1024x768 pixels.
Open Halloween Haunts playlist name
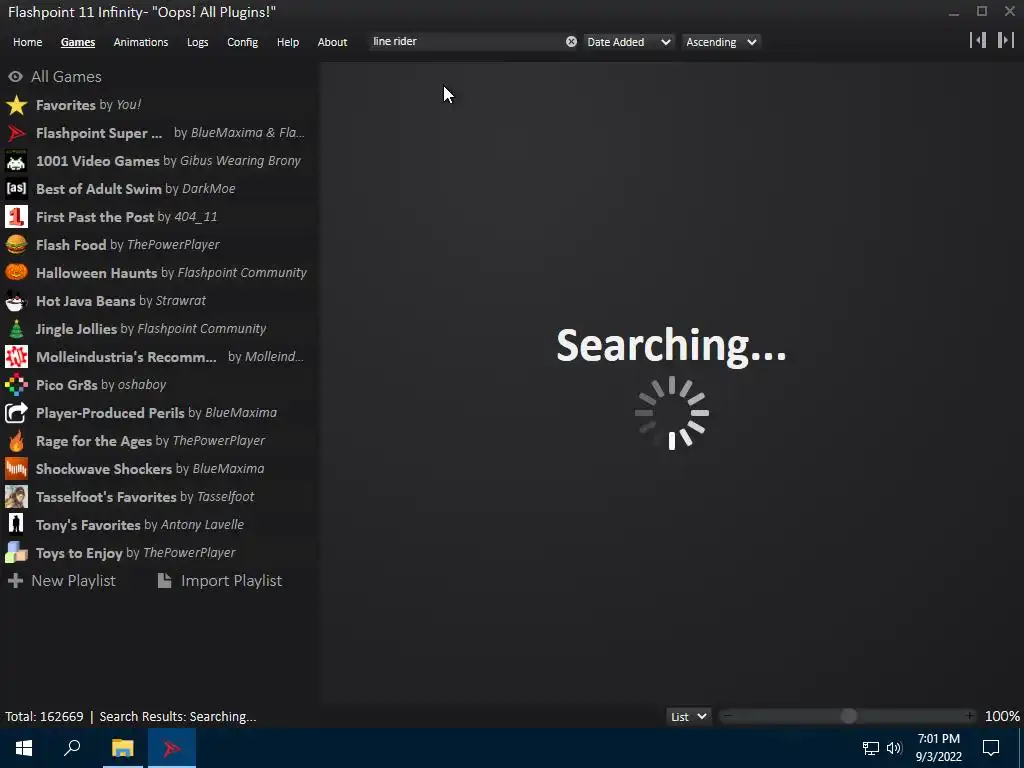tap(96, 273)
